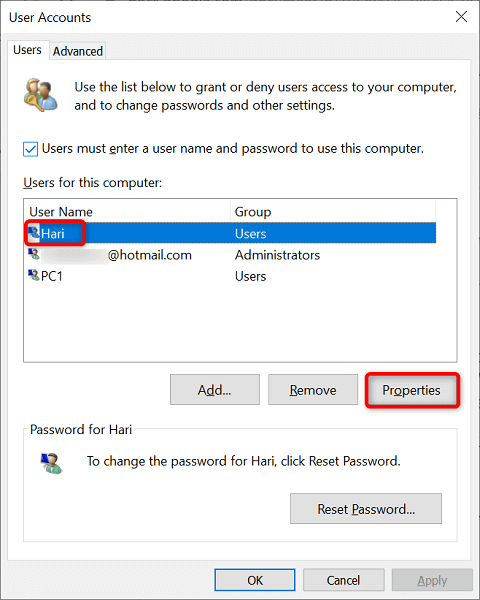Remove the selected user account
This screenshot has height=600, width=480.
313,390
